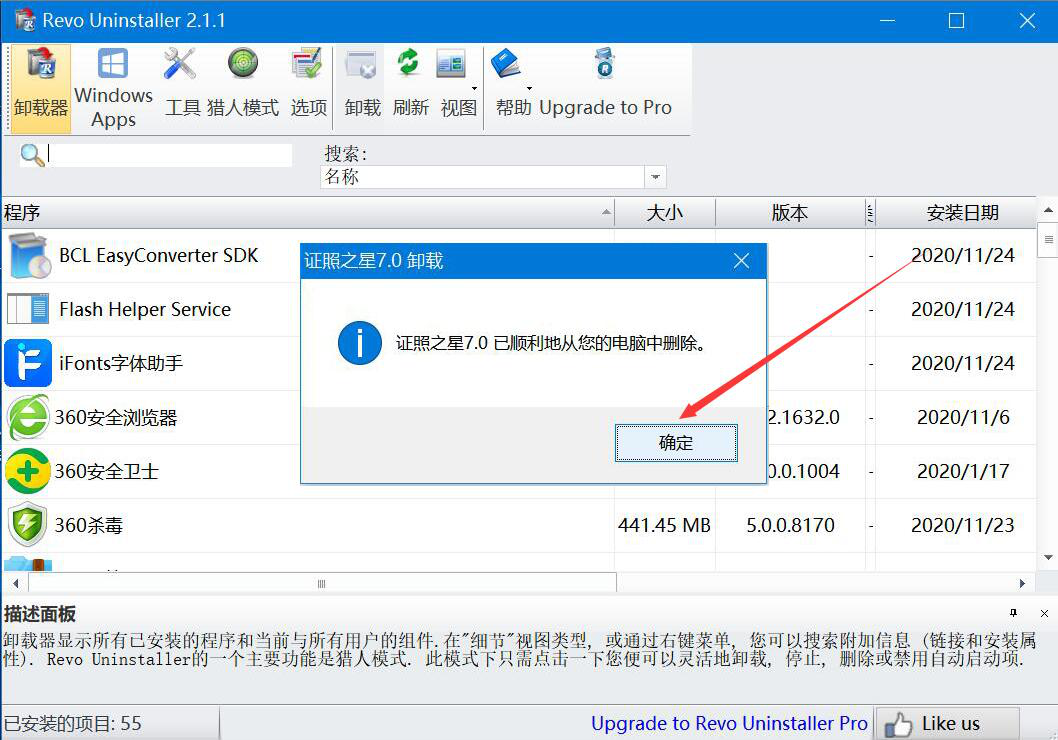Click 360杀毒 shield icon
This screenshot has width=1058, height=740.
pos(28,524)
